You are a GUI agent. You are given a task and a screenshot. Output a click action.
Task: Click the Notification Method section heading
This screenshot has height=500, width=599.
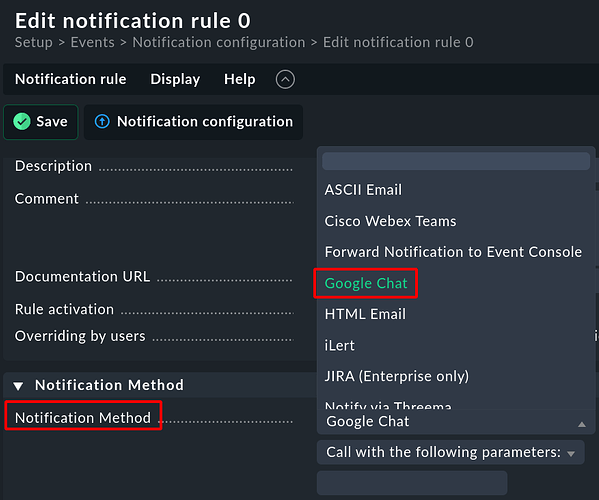pos(109,385)
